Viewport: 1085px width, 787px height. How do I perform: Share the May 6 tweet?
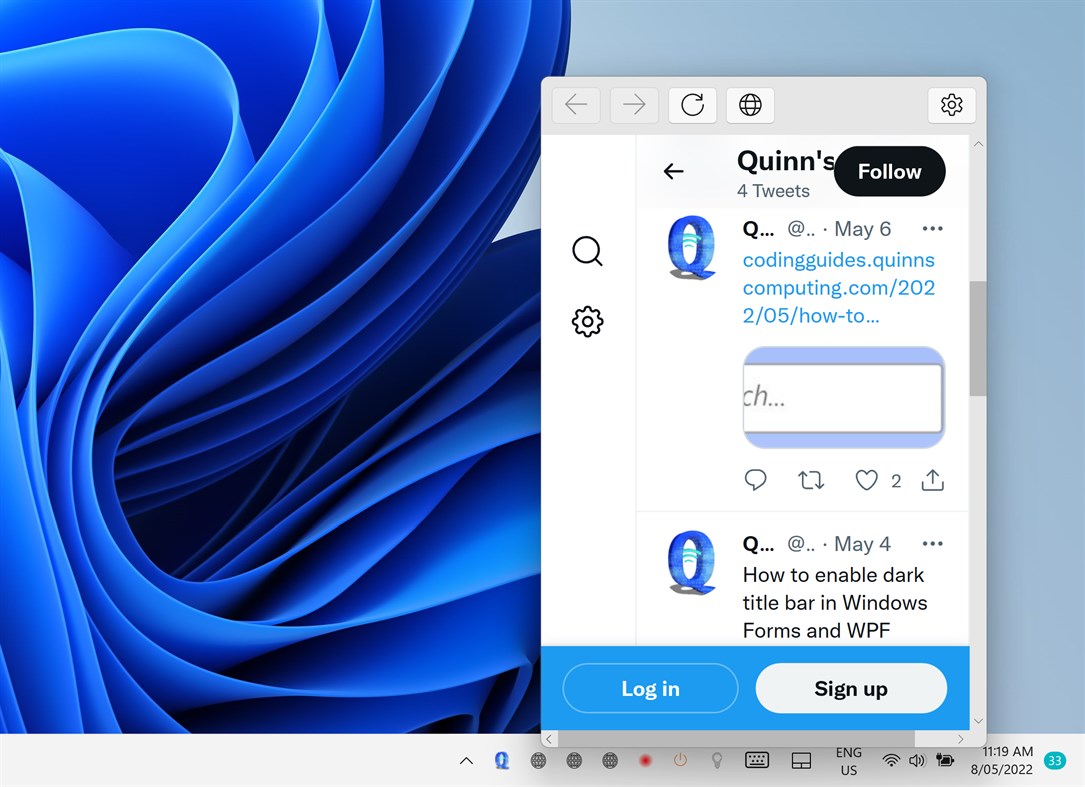click(932, 480)
